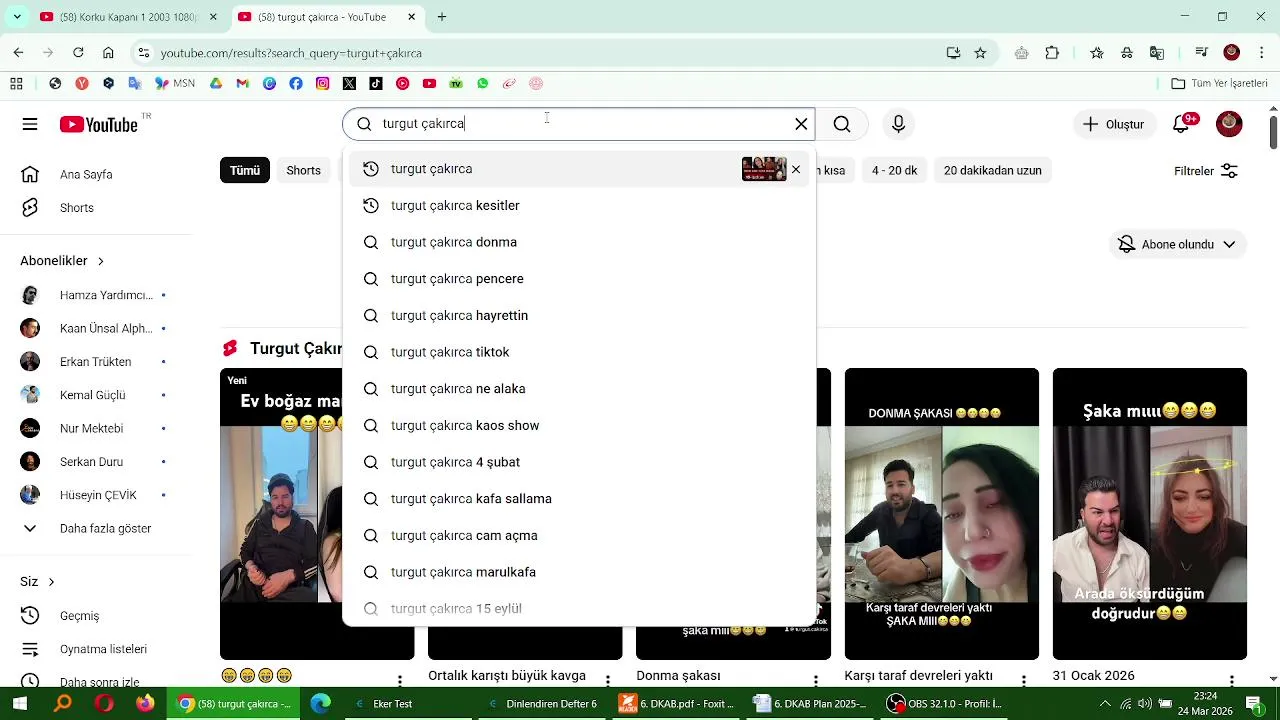Bookmark this page with the star icon
Viewport: 1280px width, 720px height.
tap(980, 53)
